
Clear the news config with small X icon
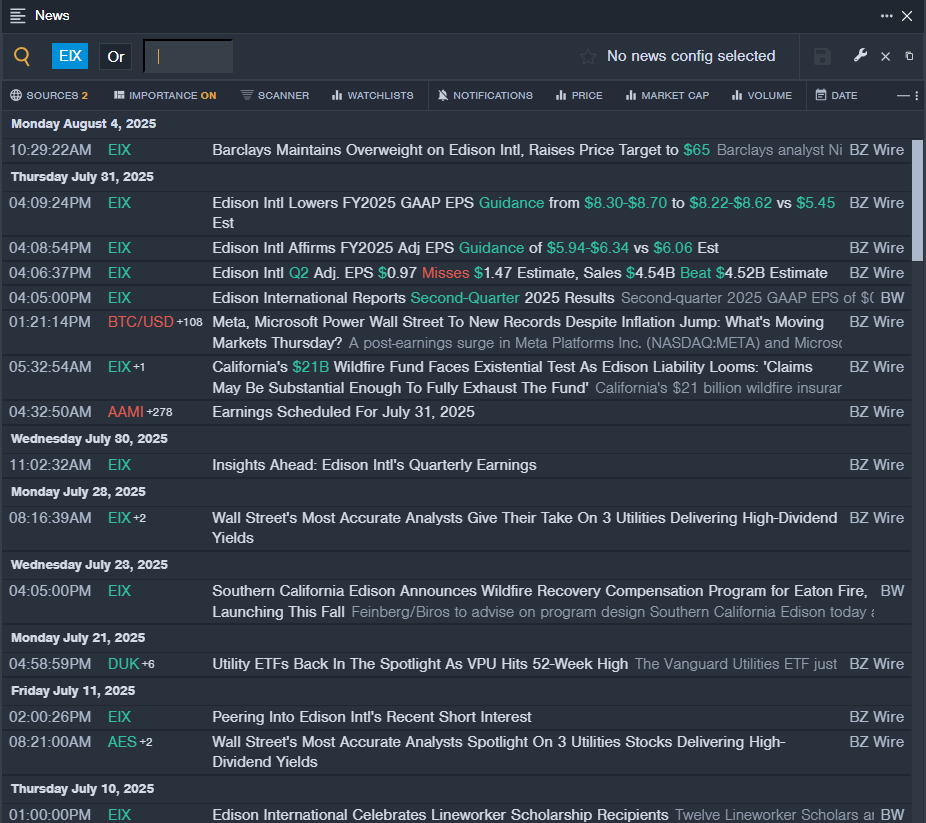[885, 57]
